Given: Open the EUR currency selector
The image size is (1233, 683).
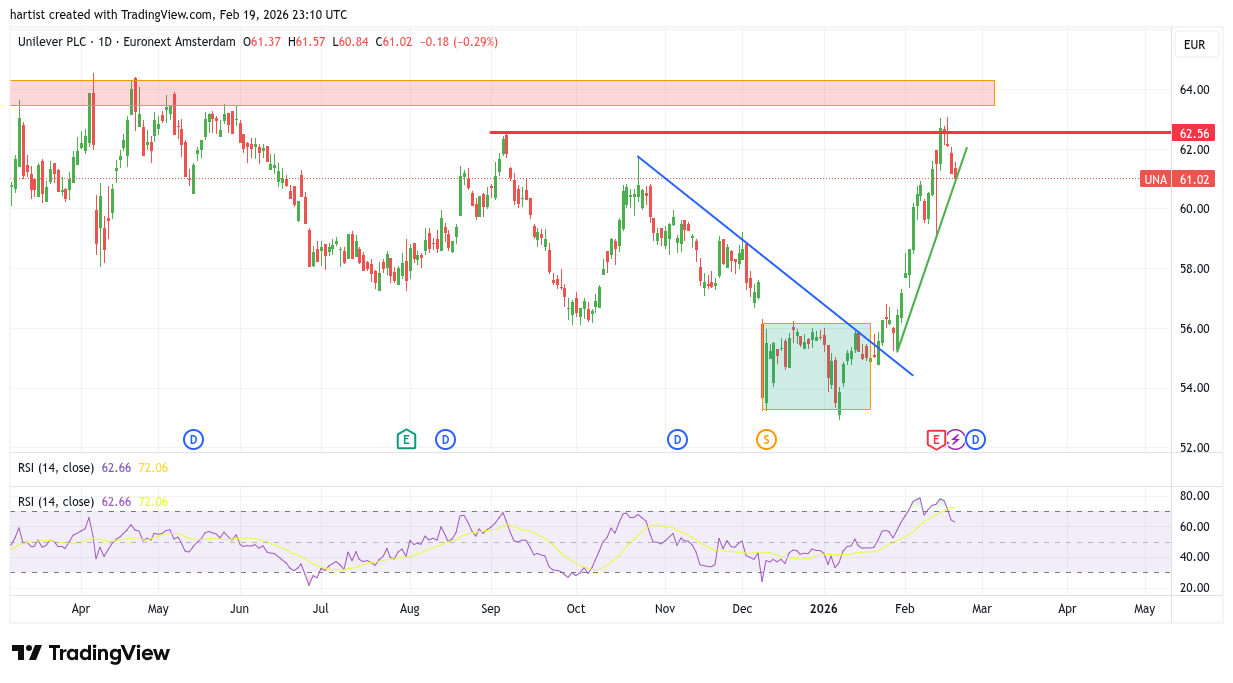Looking at the screenshot, I should [x=1194, y=45].
